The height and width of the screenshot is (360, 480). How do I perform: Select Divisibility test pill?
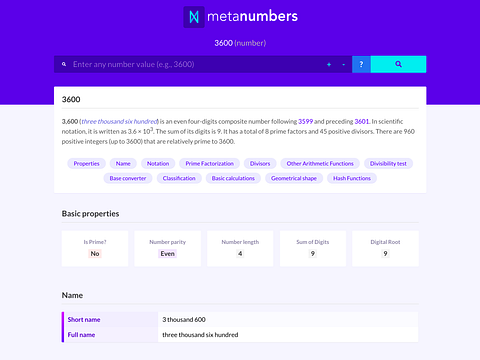click(388, 163)
